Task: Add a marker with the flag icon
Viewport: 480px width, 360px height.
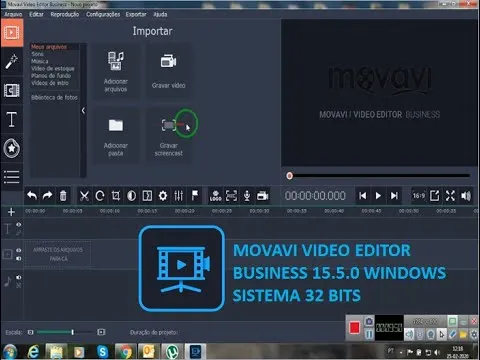Action: [195, 196]
